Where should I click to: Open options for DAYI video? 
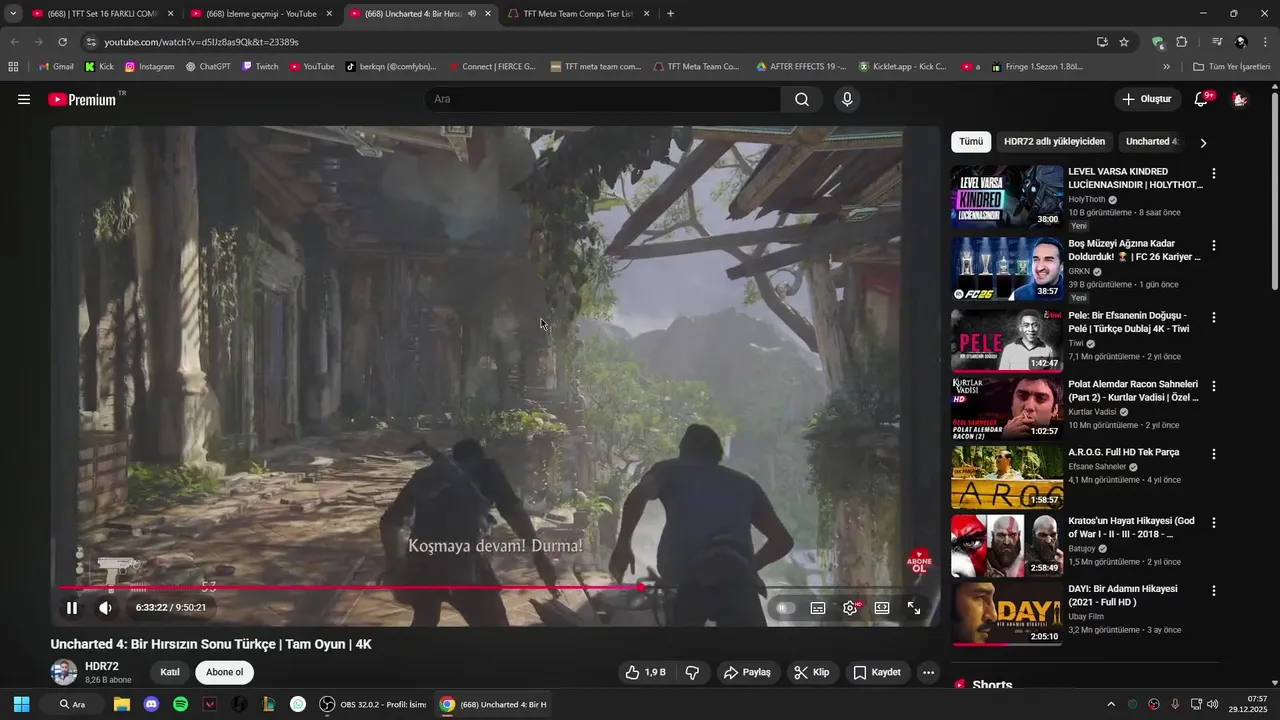(x=1214, y=591)
